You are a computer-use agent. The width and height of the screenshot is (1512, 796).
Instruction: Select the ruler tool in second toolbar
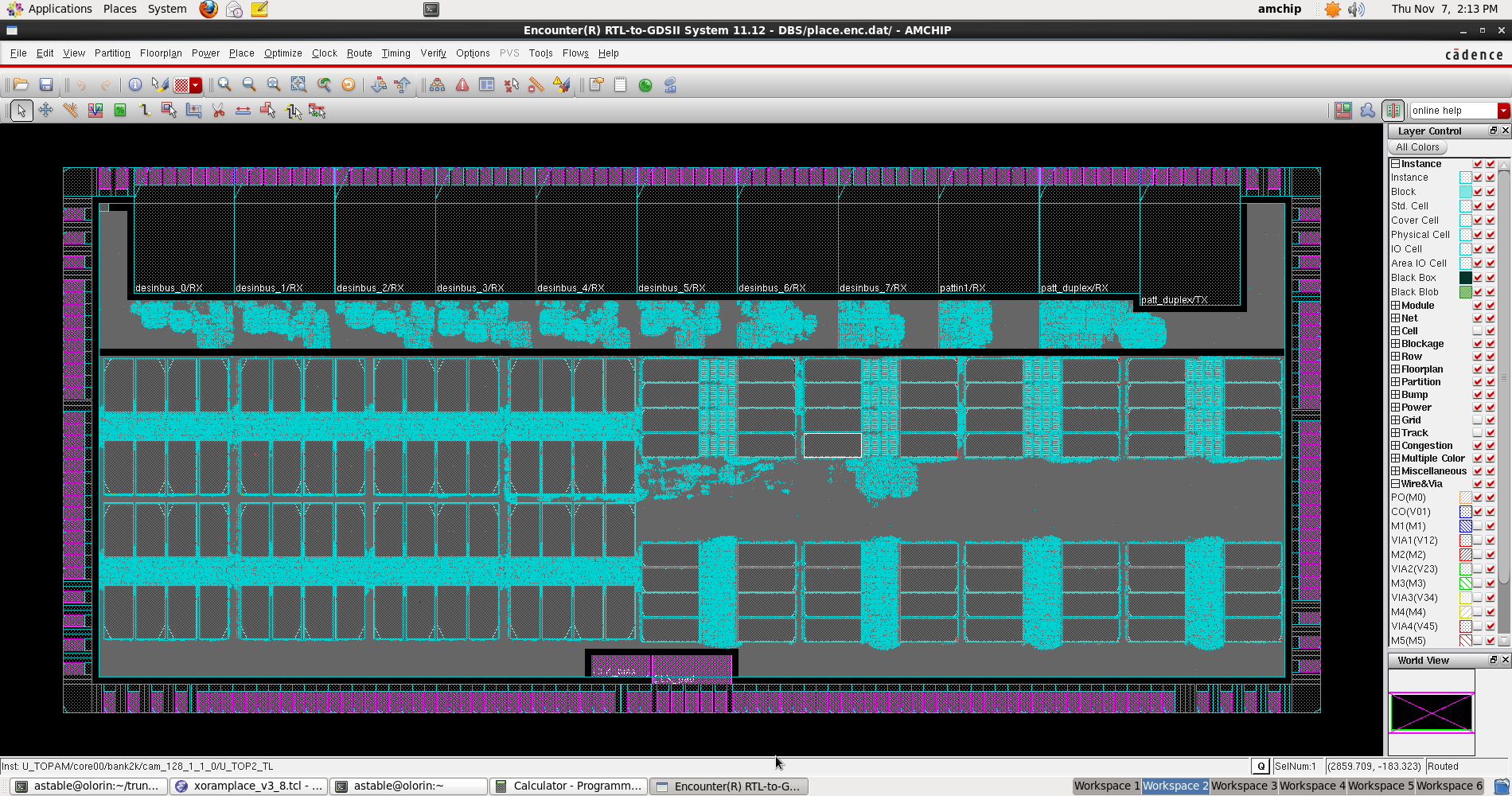click(x=70, y=111)
